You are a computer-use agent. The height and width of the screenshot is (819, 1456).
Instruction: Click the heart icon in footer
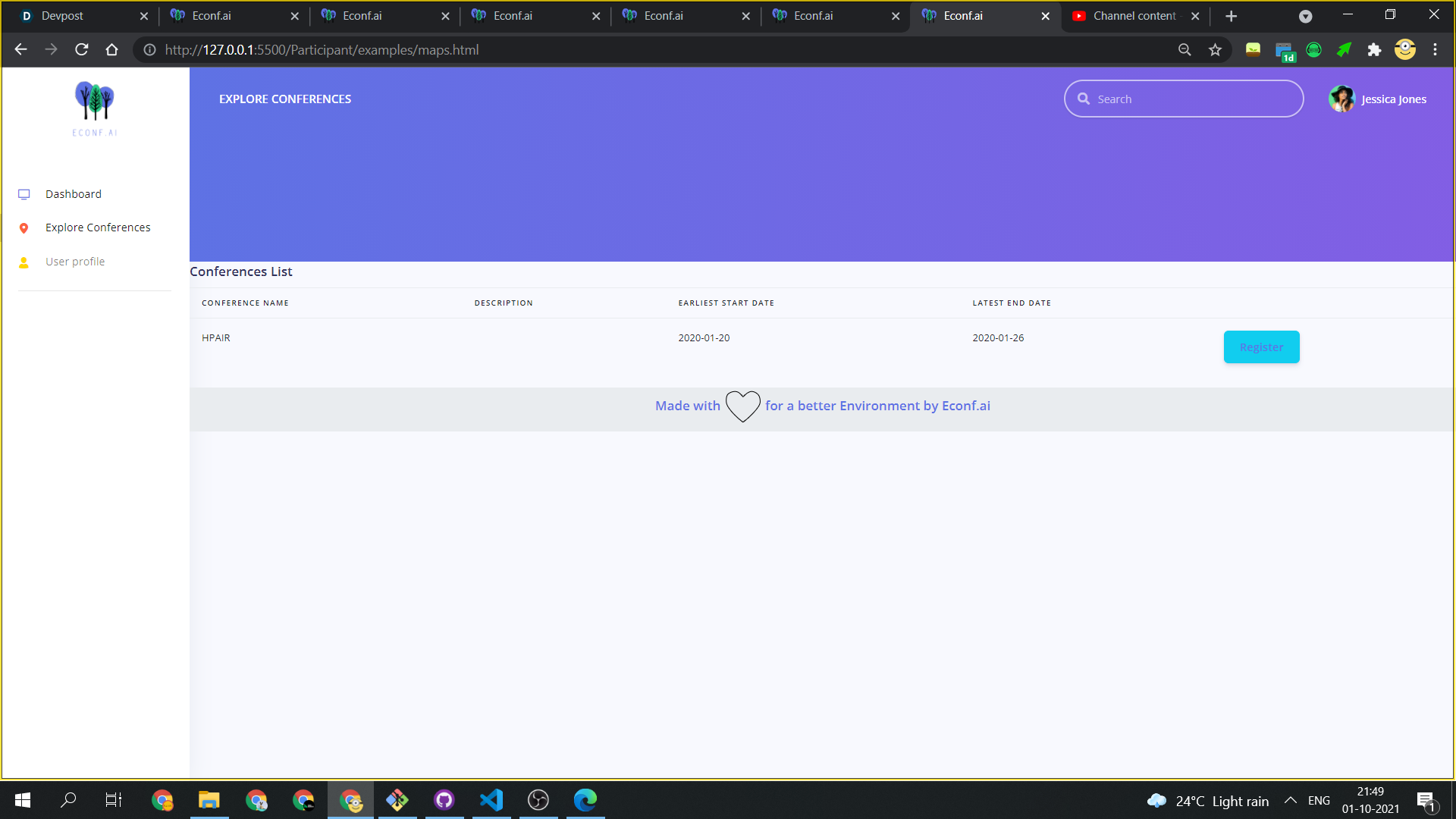coord(742,406)
